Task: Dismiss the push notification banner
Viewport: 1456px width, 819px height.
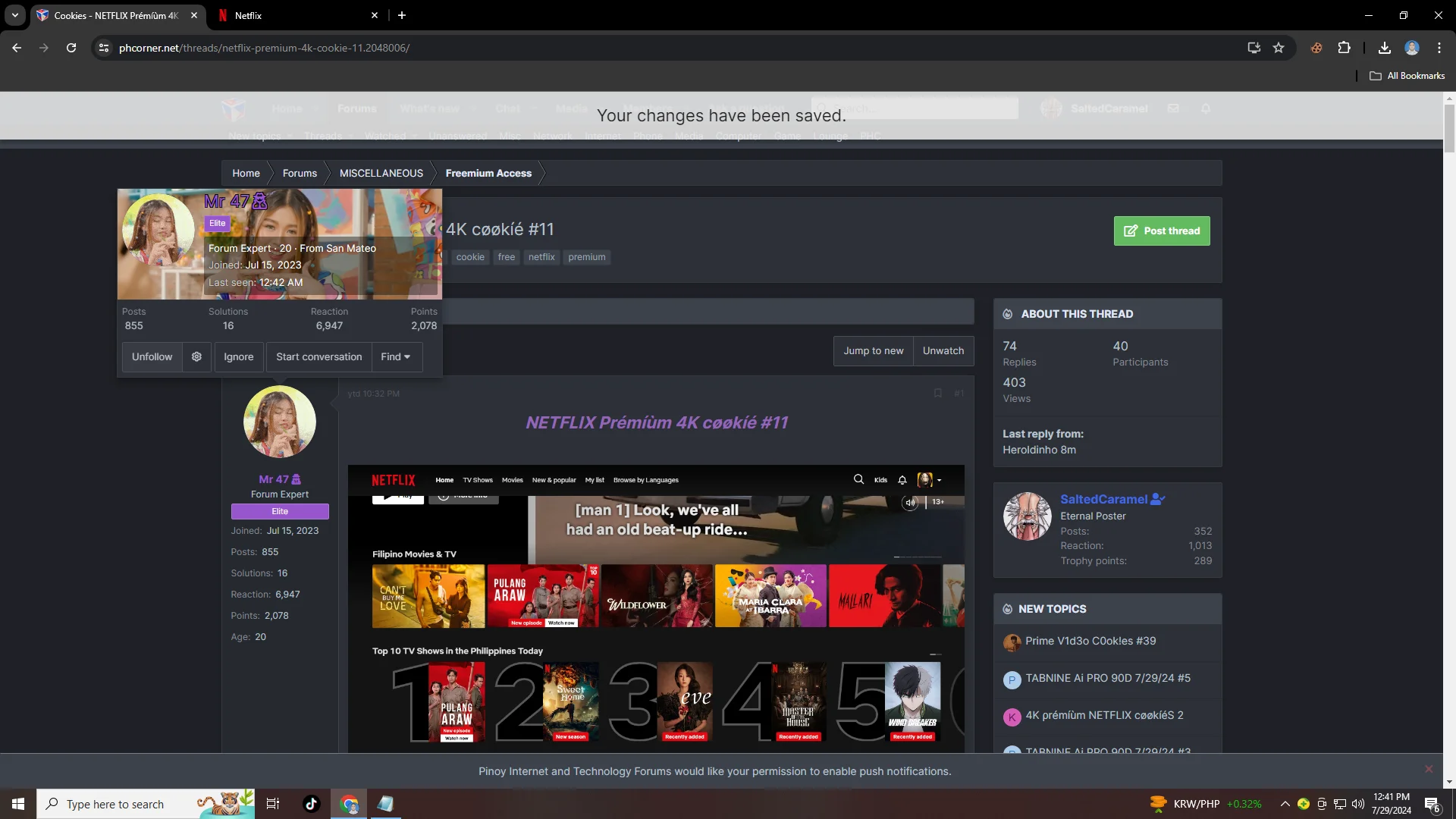Action: click(1429, 769)
